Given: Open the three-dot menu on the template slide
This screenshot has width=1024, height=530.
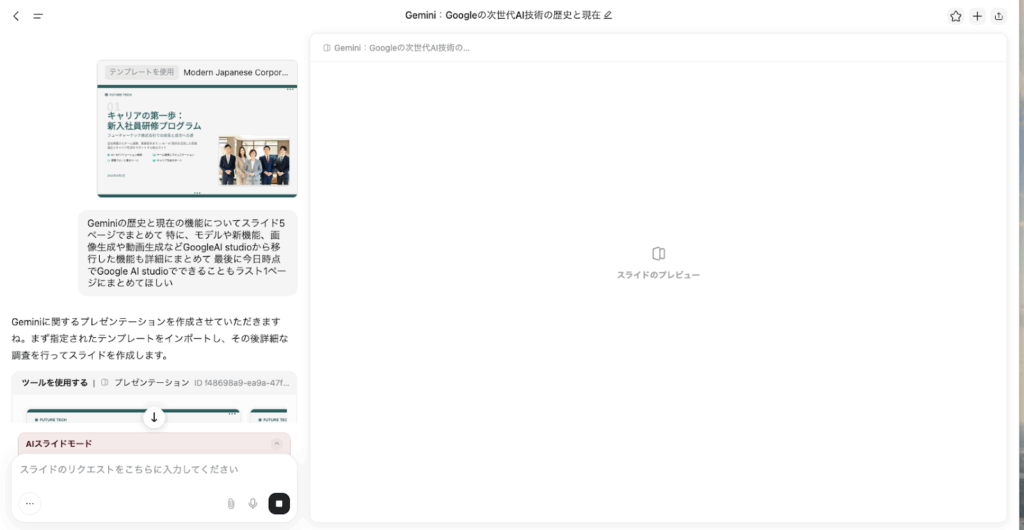Looking at the screenshot, I should (x=291, y=90).
